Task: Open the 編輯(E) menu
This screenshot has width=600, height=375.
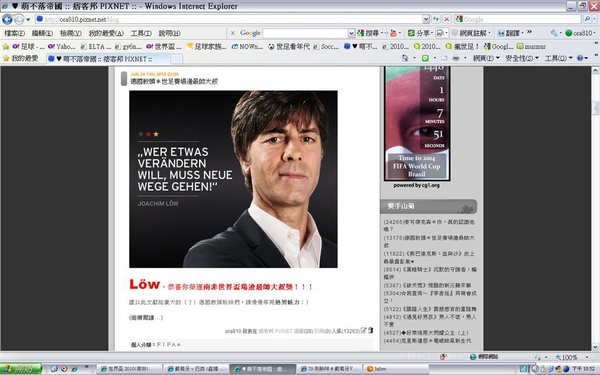Action: click(x=42, y=33)
